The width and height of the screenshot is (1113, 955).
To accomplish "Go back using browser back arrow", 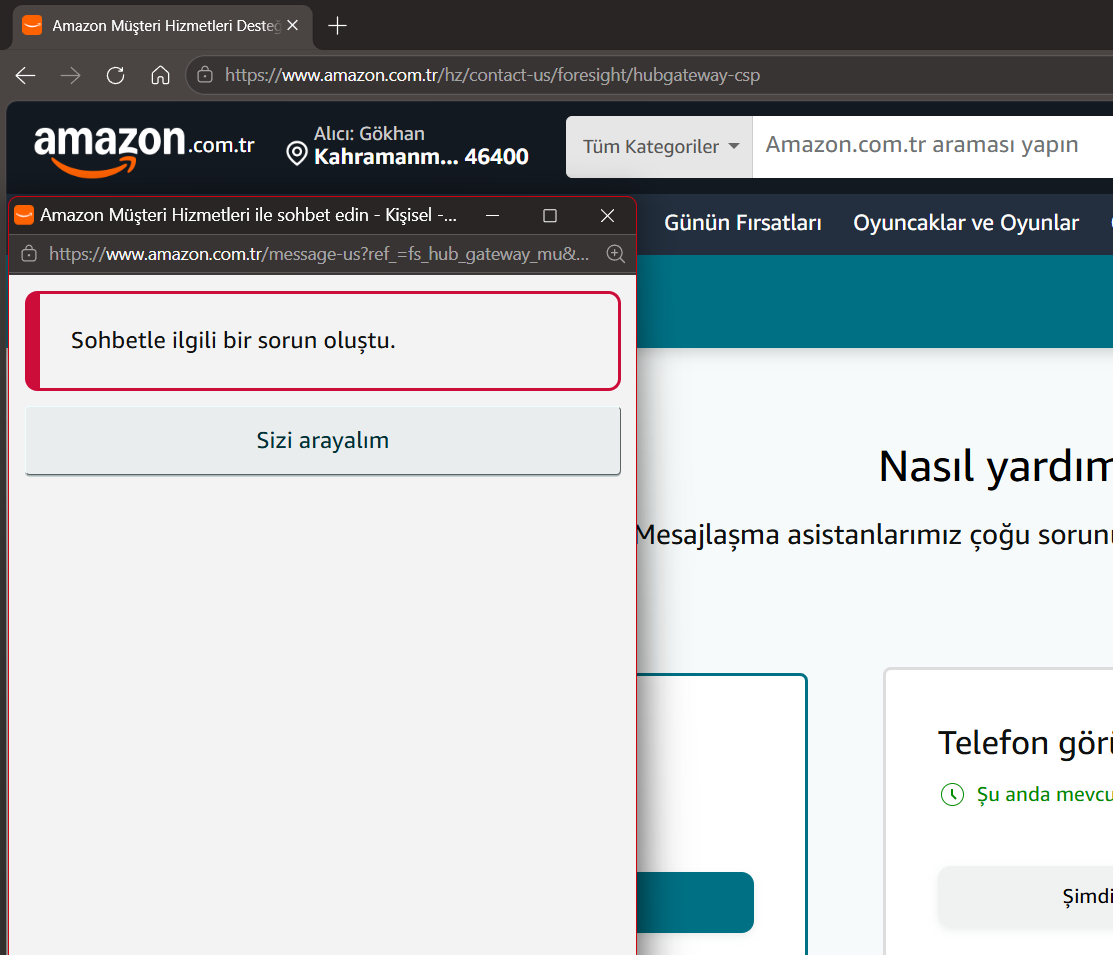I will click(x=26, y=75).
